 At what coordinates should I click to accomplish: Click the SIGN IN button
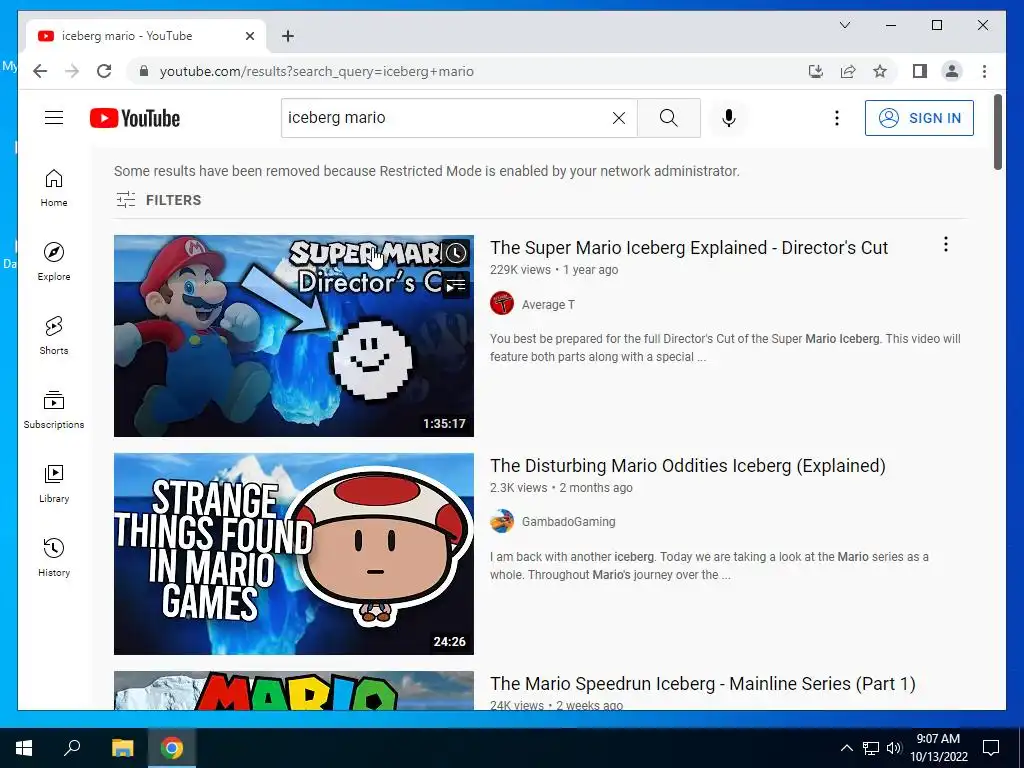coord(919,118)
